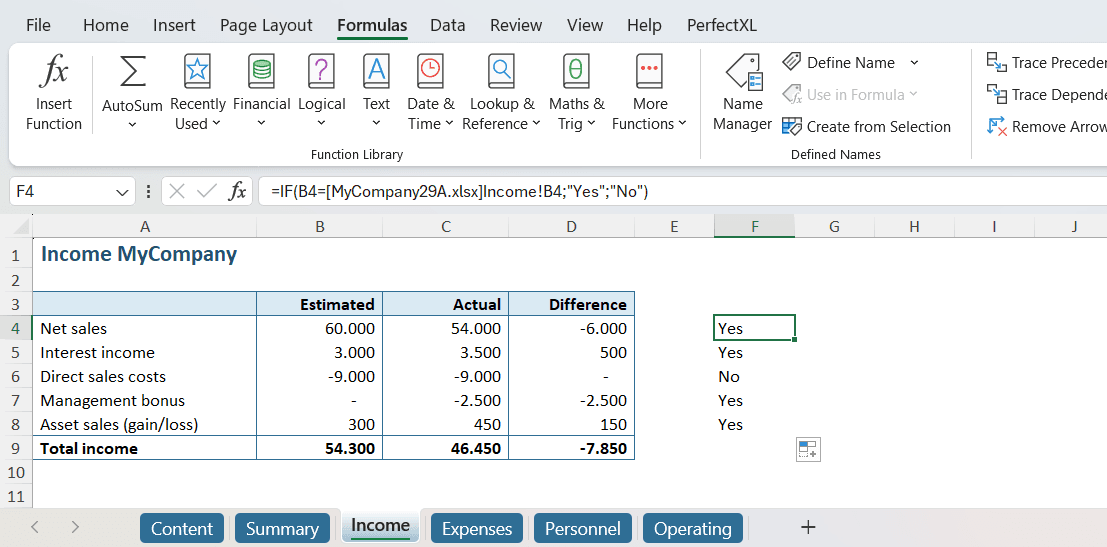Select the 'Estimated' header cell
Image resolution: width=1107 pixels, height=547 pixels.
(x=320, y=304)
